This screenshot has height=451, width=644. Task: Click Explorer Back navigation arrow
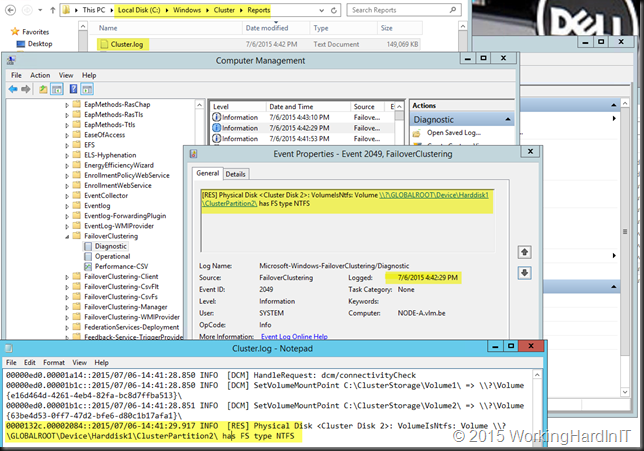point(10,10)
